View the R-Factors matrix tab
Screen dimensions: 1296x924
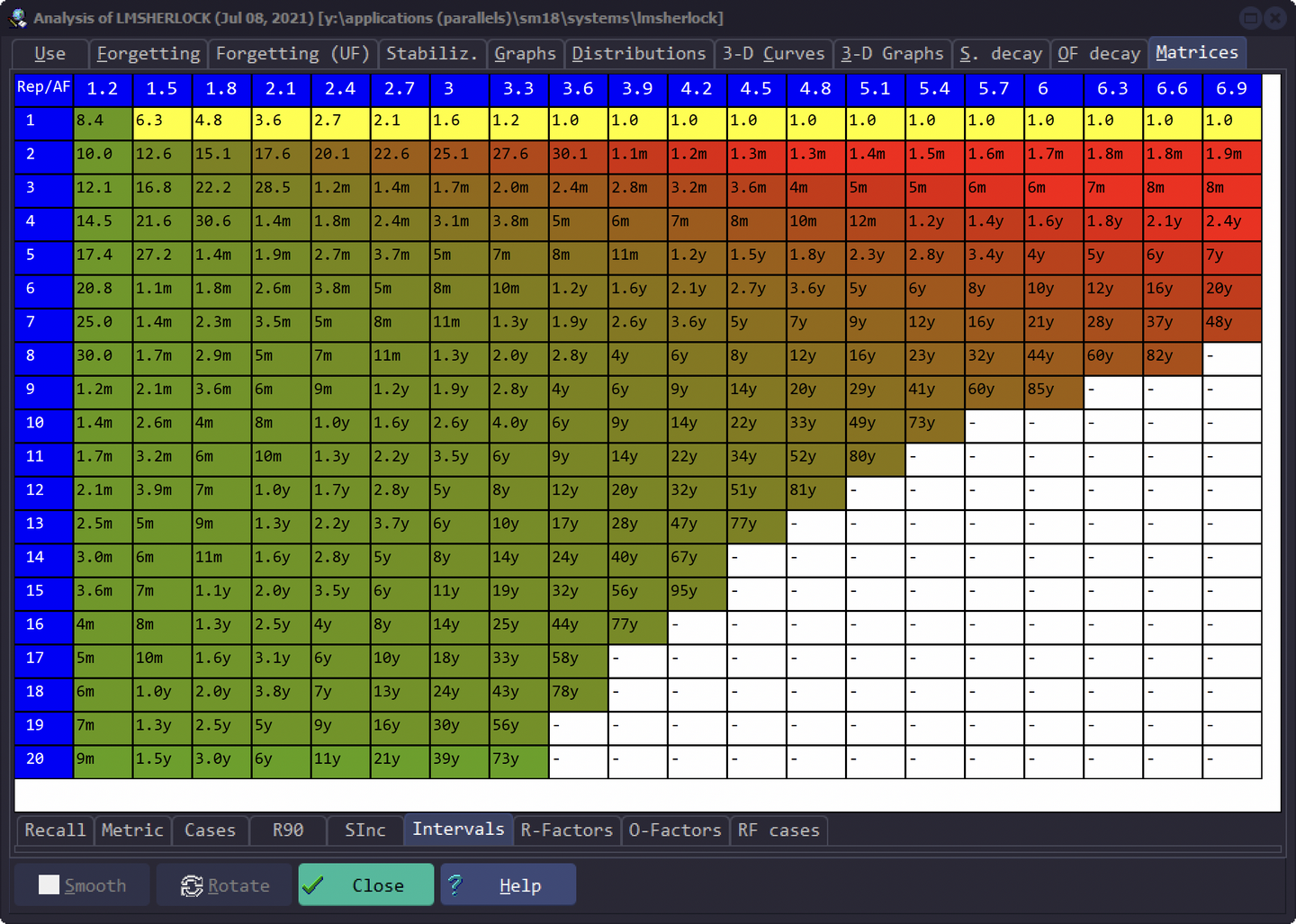point(567,830)
